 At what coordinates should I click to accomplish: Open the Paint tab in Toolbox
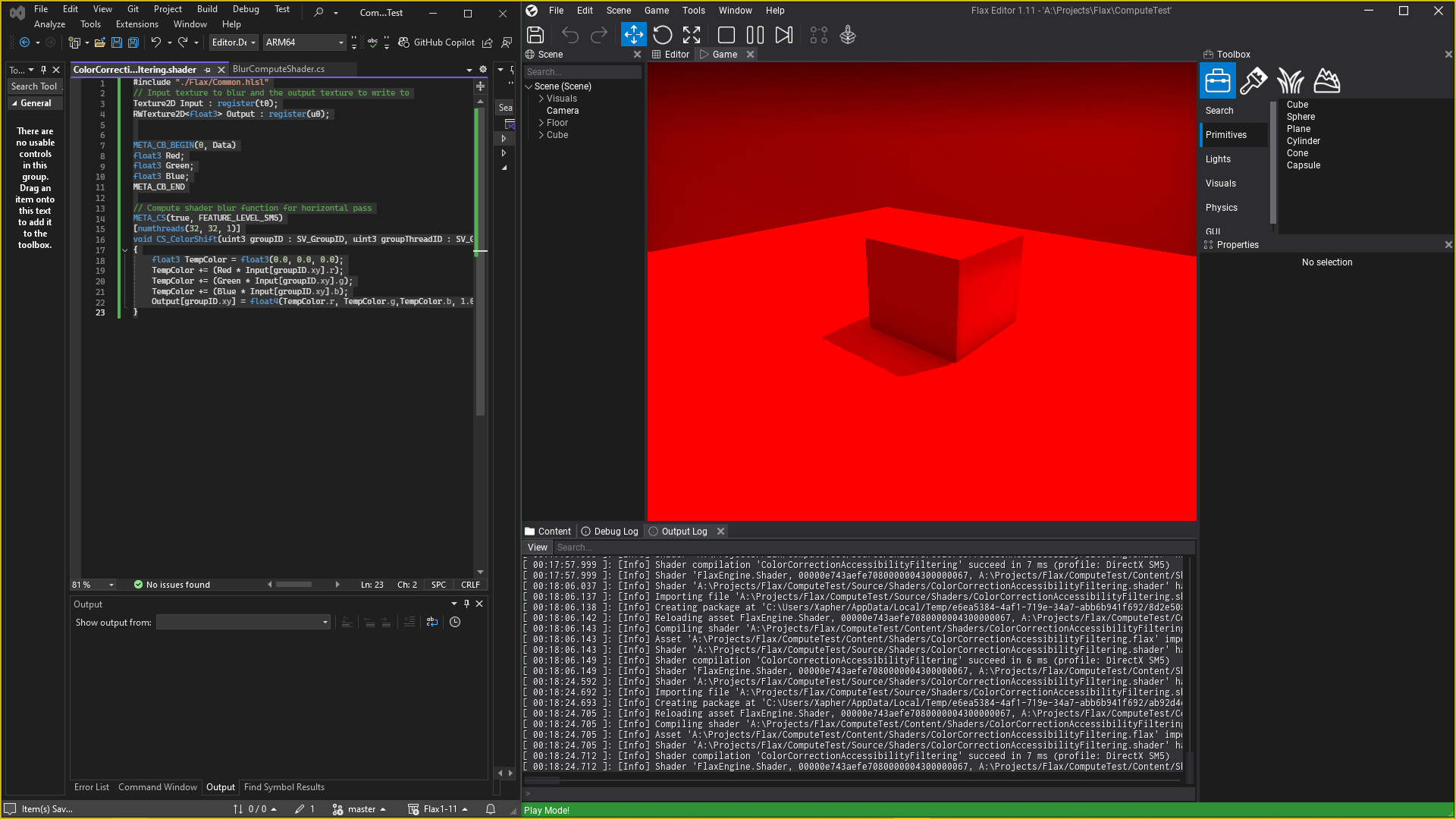tap(1254, 81)
